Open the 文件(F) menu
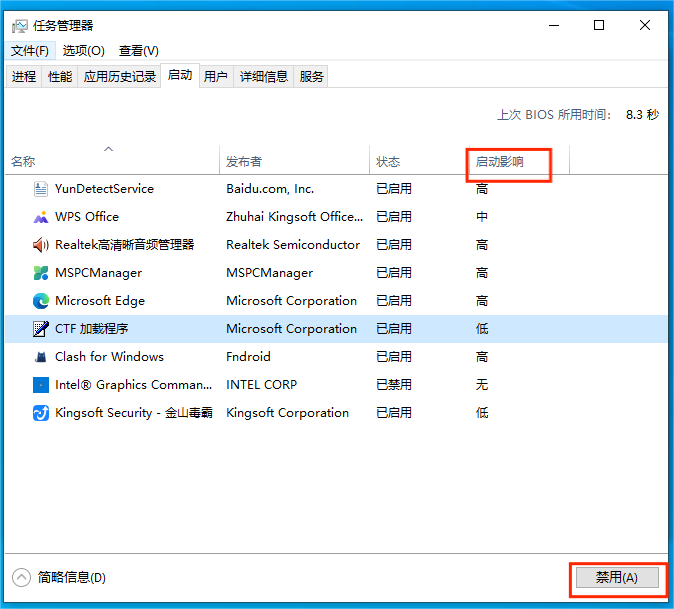Viewport: 674px width, 609px height. (30, 51)
